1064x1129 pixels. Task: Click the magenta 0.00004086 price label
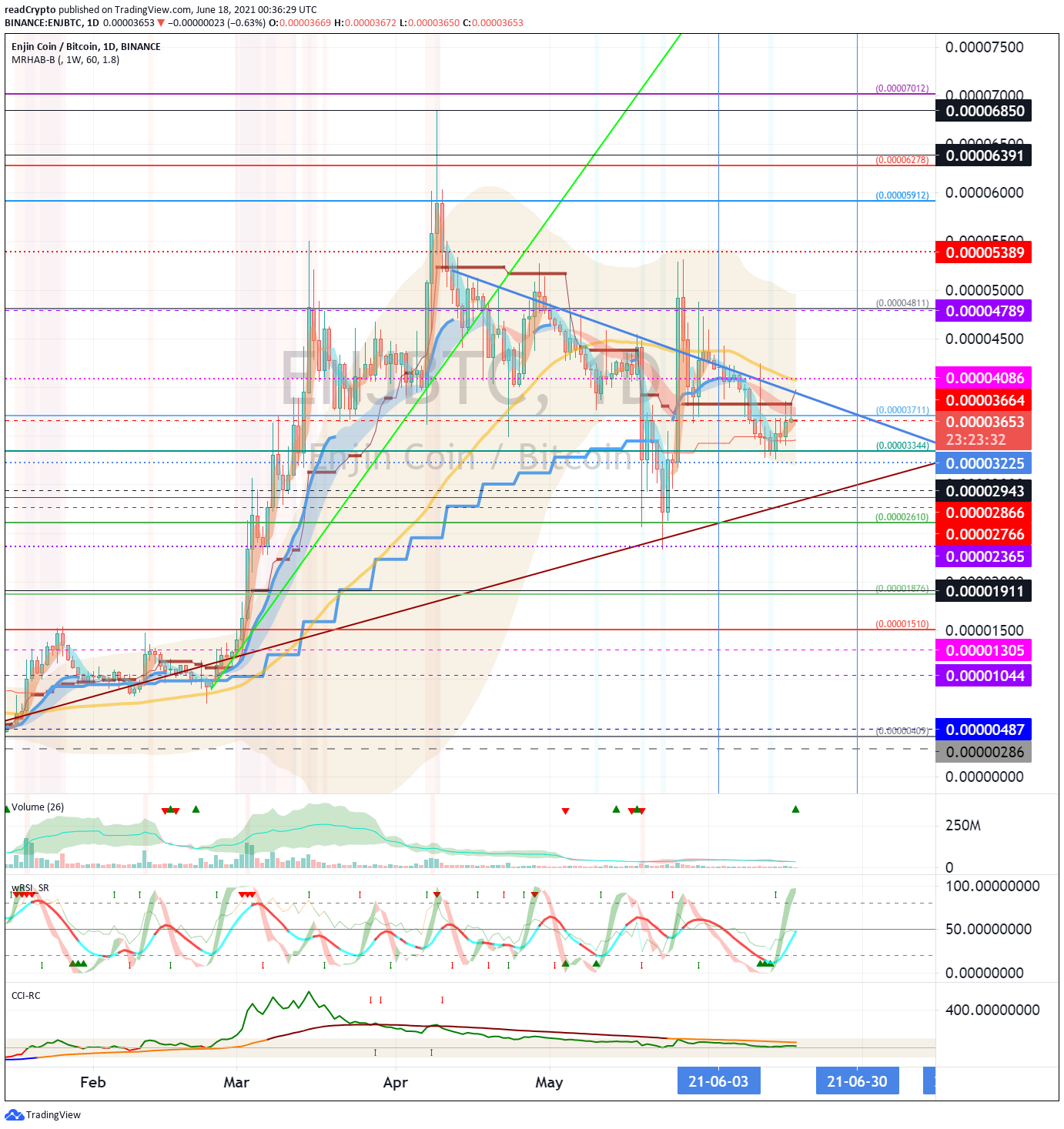pos(983,378)
